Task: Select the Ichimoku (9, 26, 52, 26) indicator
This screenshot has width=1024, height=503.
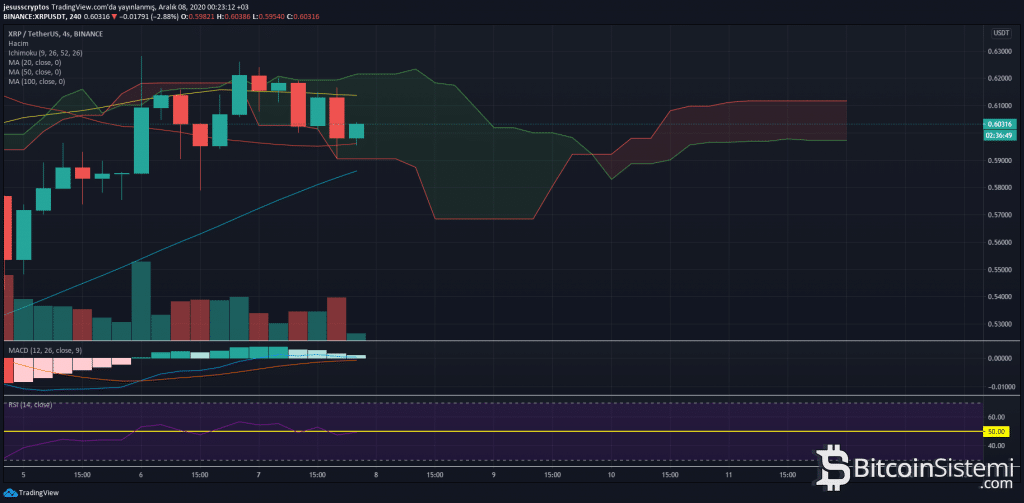Action: pos(47,52)
